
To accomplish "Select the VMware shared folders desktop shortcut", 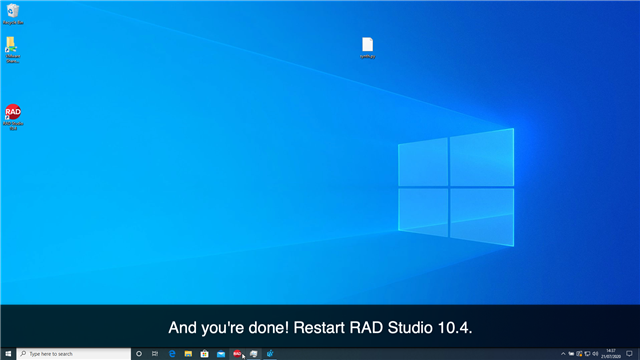I will coord(13,50).
